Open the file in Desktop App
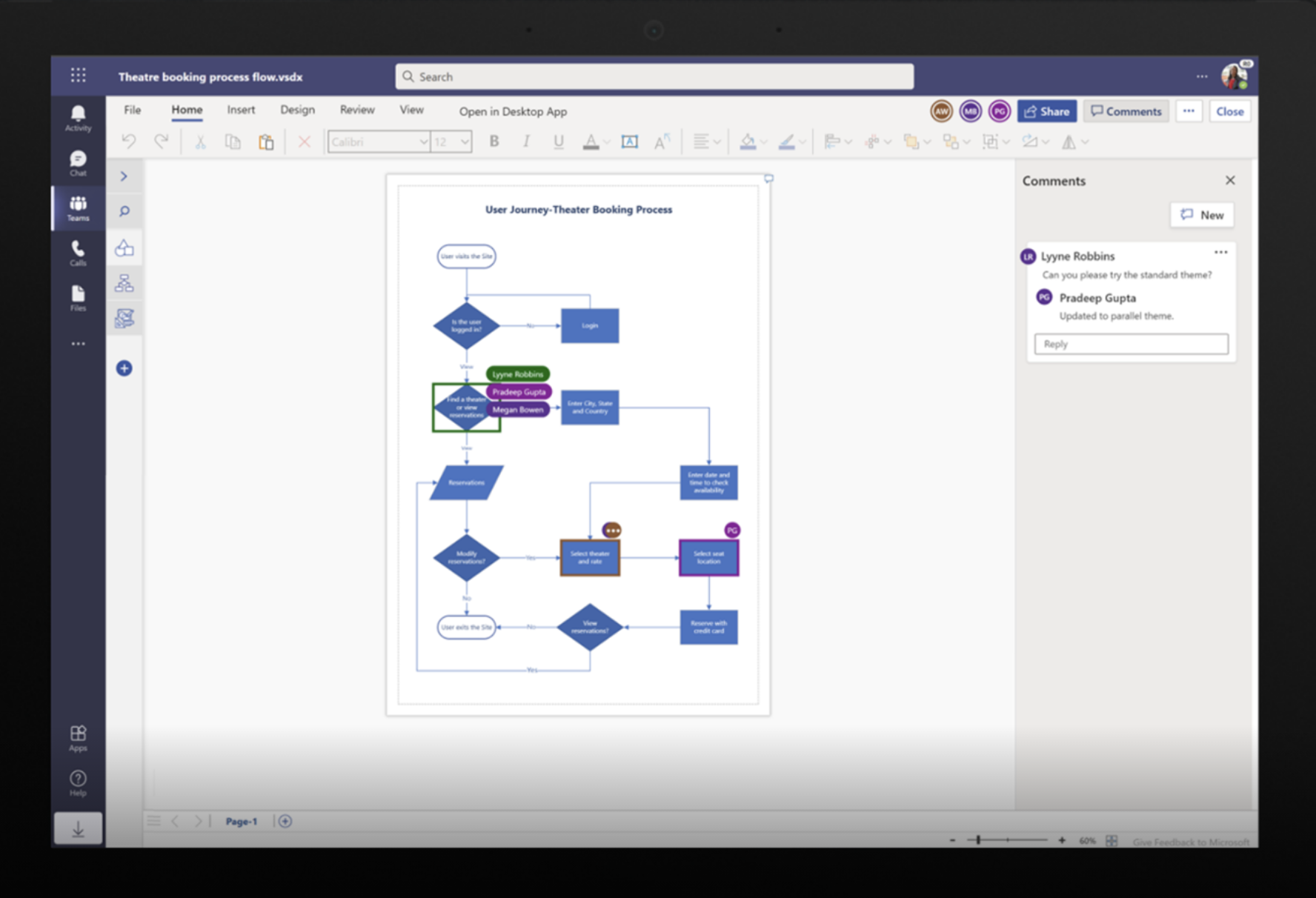This screenshot has width=1316, height=898. pyautogui.click(x=512, y=111)
